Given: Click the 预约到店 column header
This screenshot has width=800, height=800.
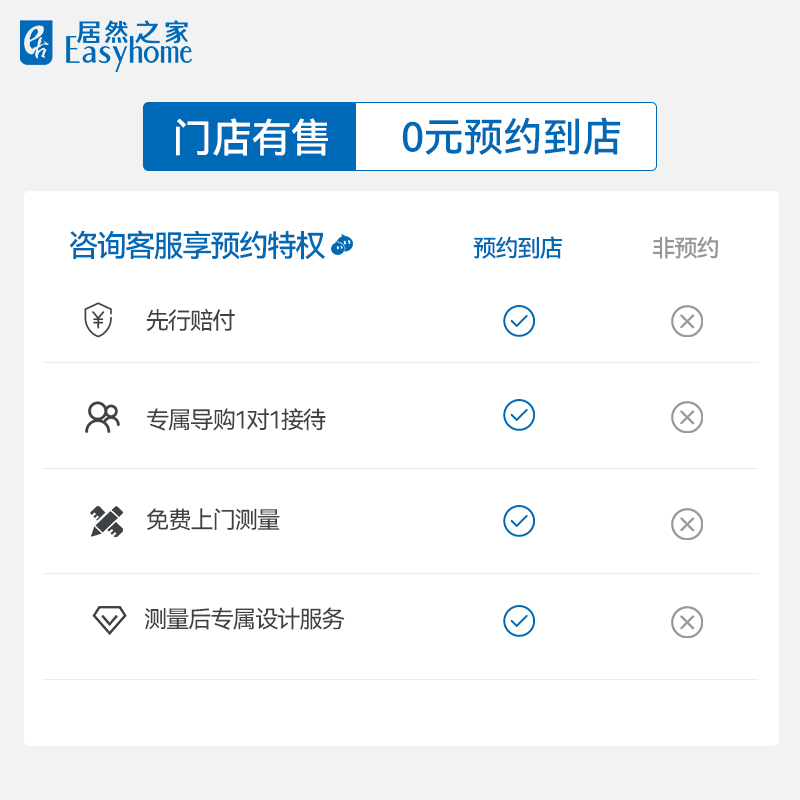Looking at the screenshot, I should tap(518, 248).
